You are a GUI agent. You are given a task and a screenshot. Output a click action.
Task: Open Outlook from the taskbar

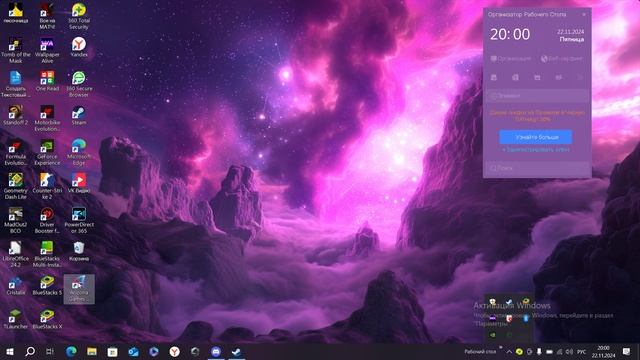click(x=133, y=351)
